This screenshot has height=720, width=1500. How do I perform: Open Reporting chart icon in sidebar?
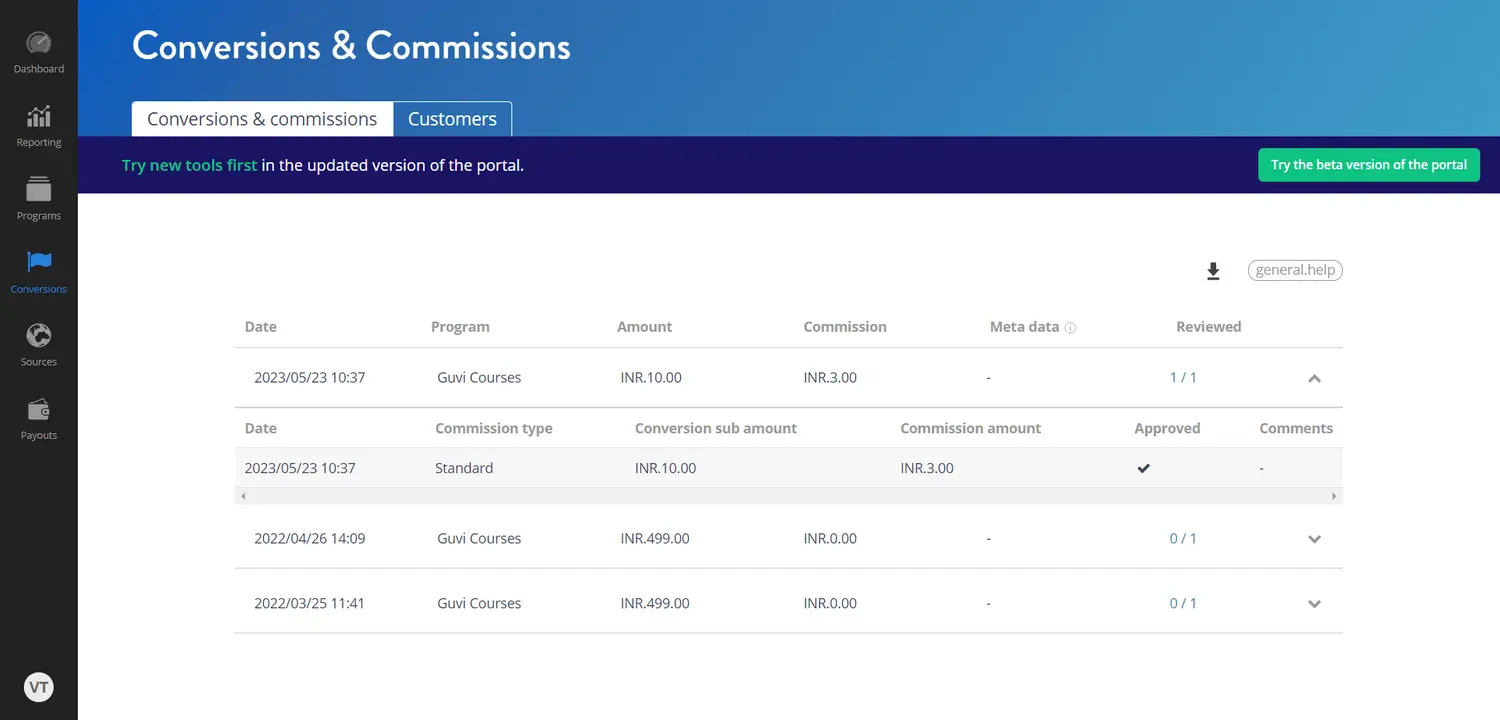coord(38,118)
